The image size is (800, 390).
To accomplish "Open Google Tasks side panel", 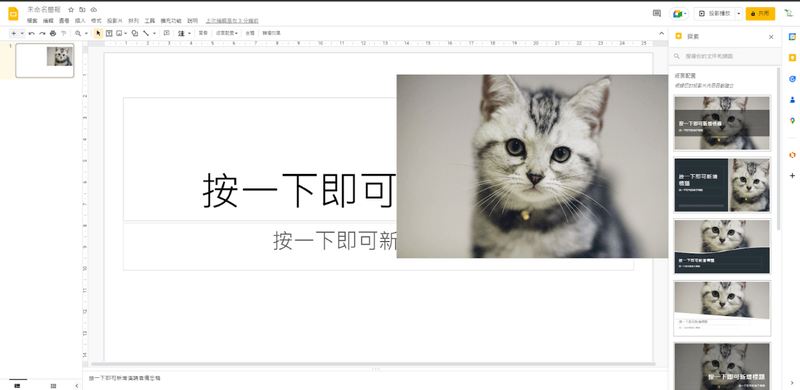I will coord(792,79).
